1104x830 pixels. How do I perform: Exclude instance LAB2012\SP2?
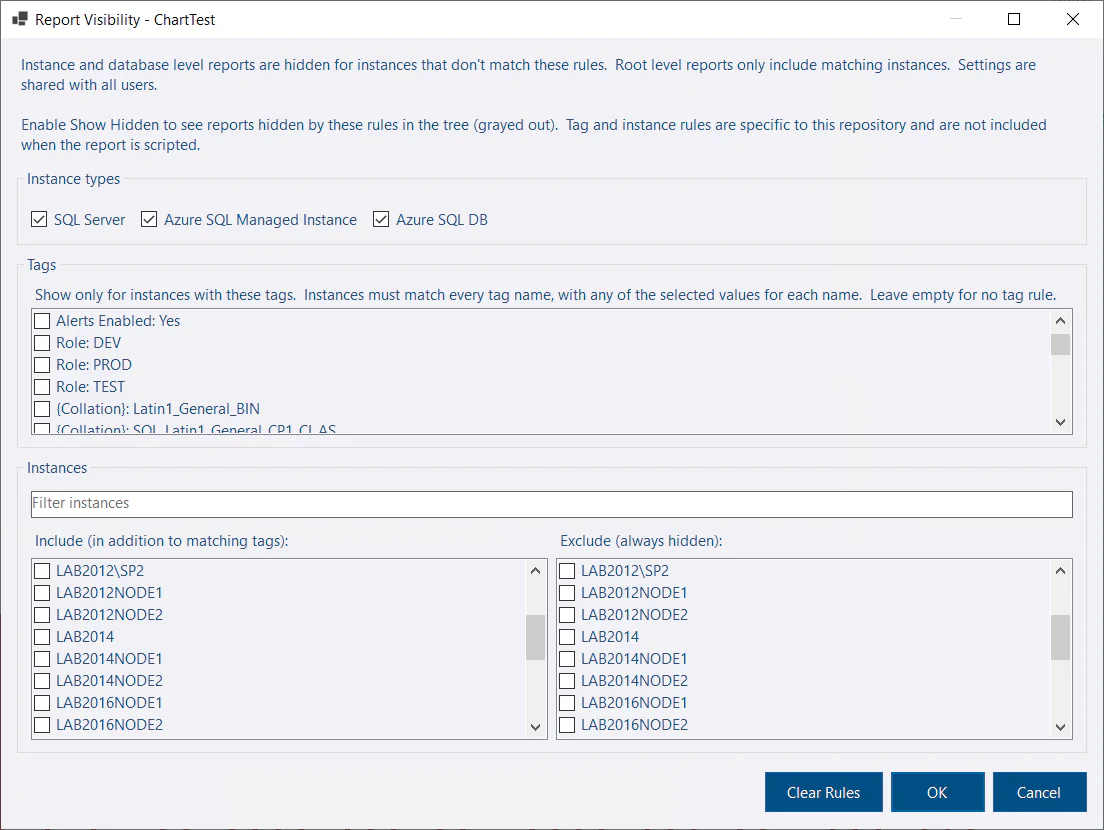point(567,571)
